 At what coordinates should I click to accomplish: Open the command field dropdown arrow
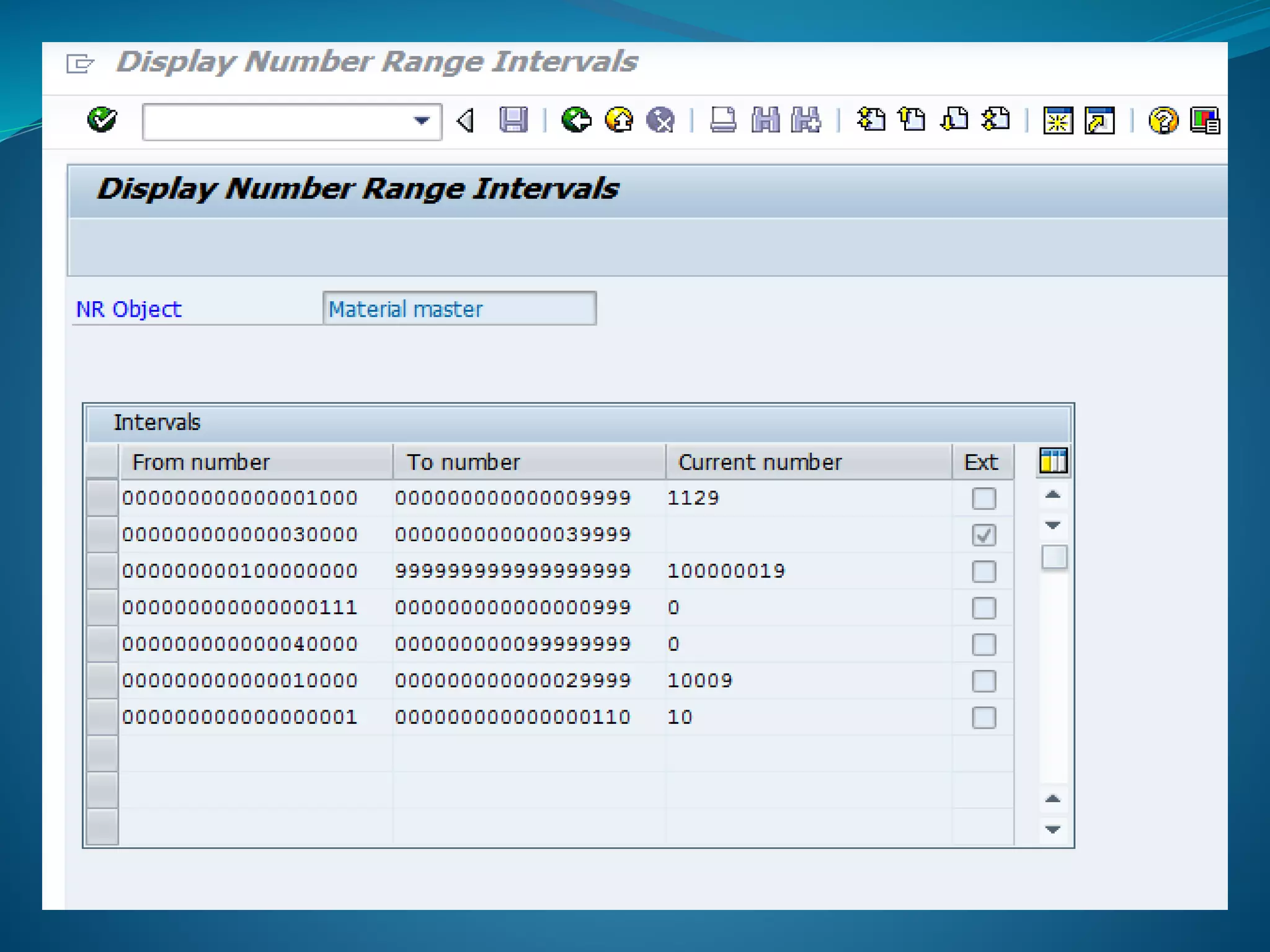click(x=422, y=121)
